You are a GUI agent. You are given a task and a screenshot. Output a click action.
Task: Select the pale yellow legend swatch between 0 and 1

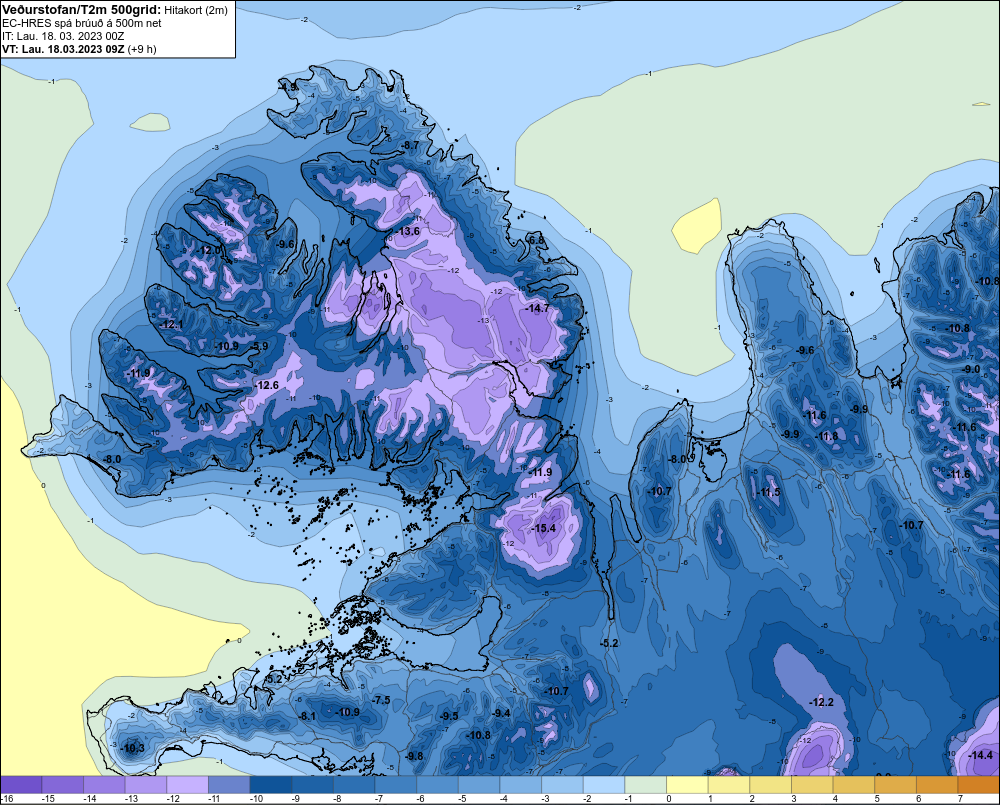(688, 785)
